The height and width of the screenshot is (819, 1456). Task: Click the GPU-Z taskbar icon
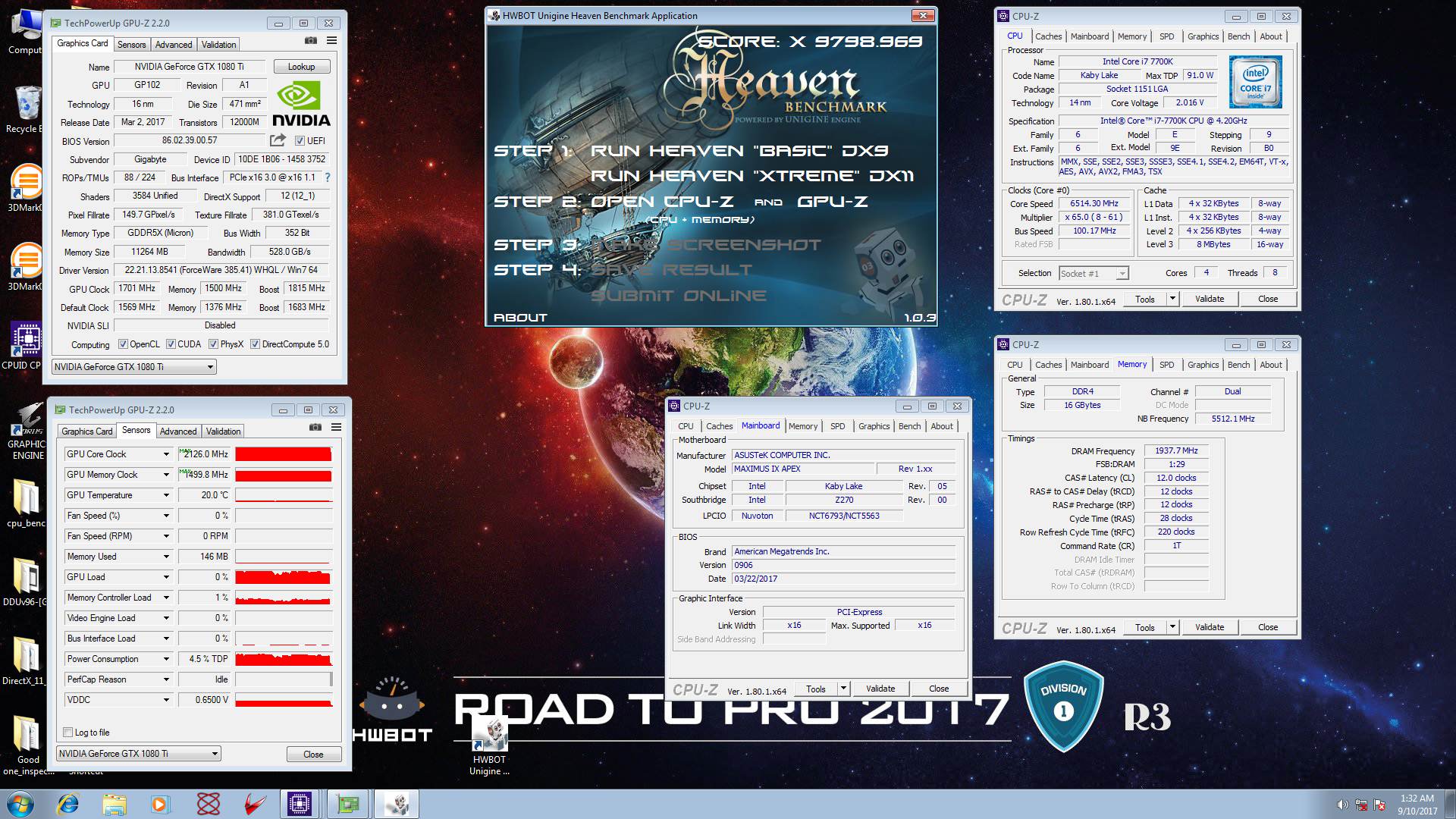348,804
